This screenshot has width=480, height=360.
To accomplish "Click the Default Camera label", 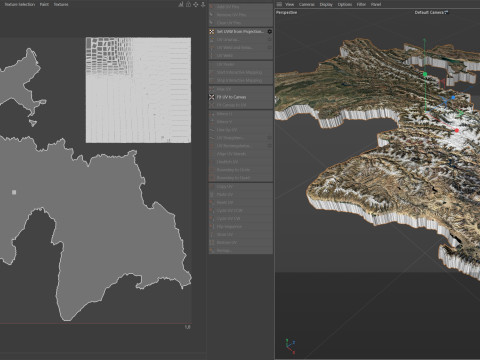I will [x=429, y=12].
